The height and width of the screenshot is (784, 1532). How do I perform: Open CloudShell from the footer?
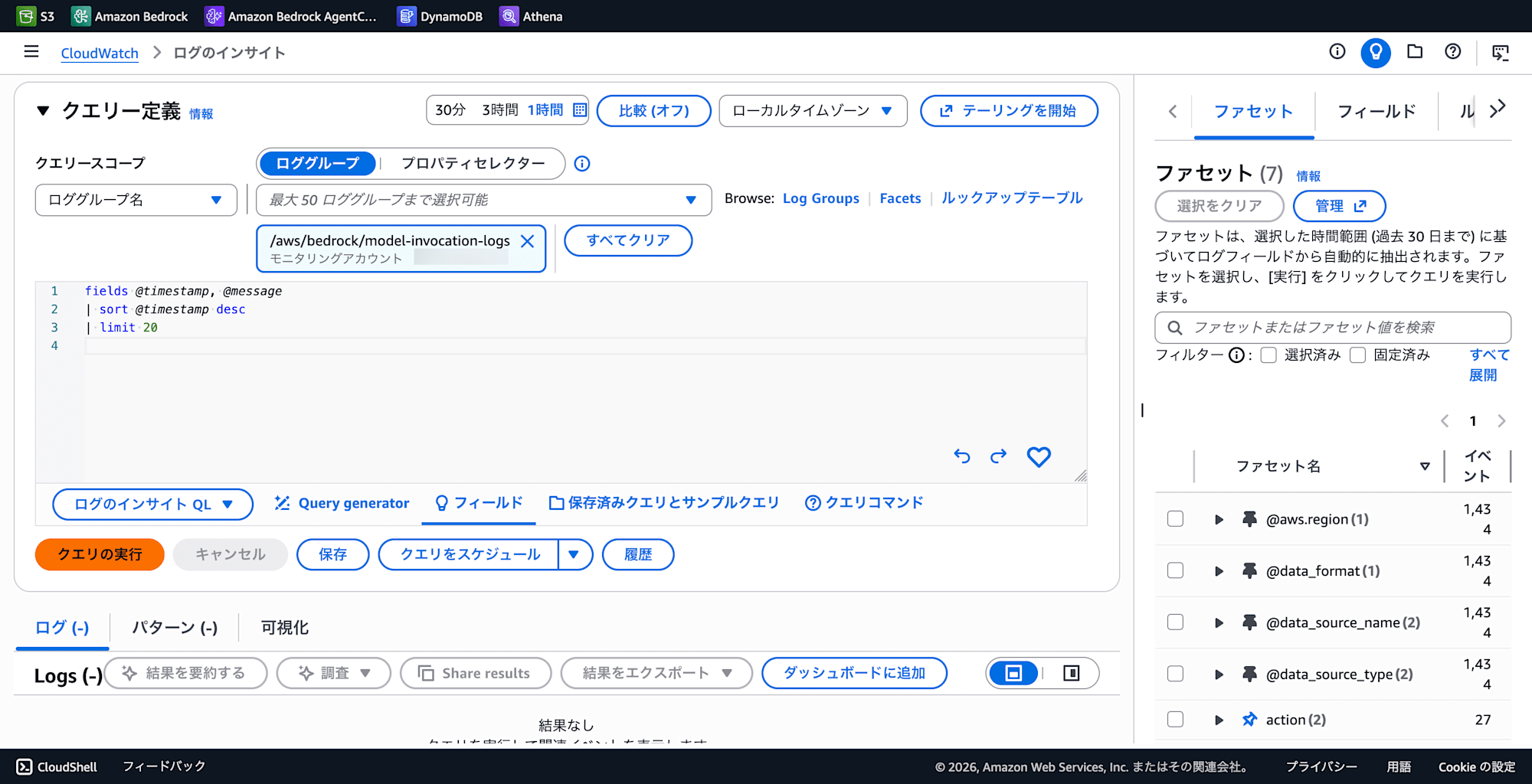(57, 766)
